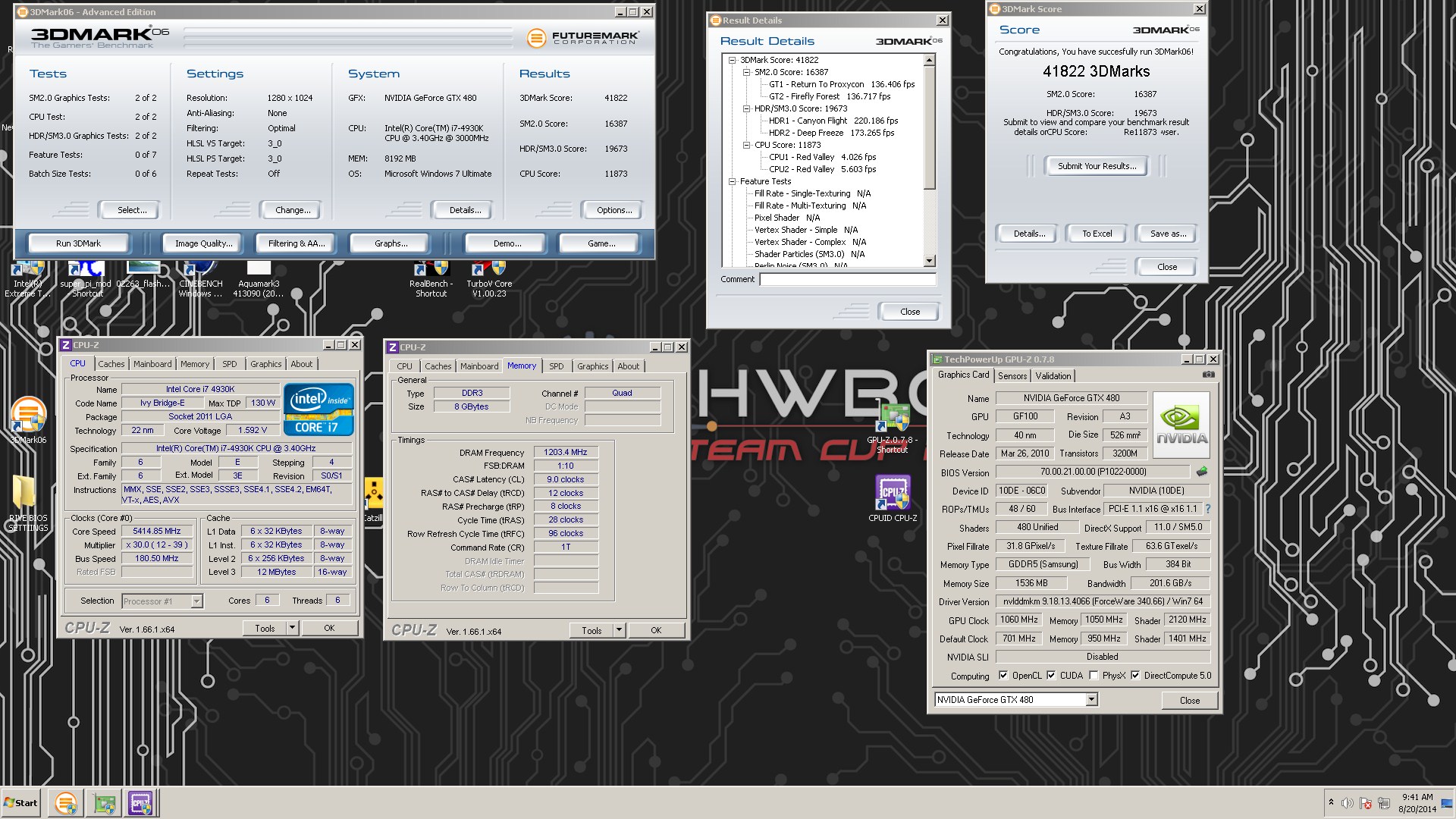The width and height of the screenshot is (1456, 819).
Task: Click Options button under Results in 3DMark06
Action: (x=613, y=210)
